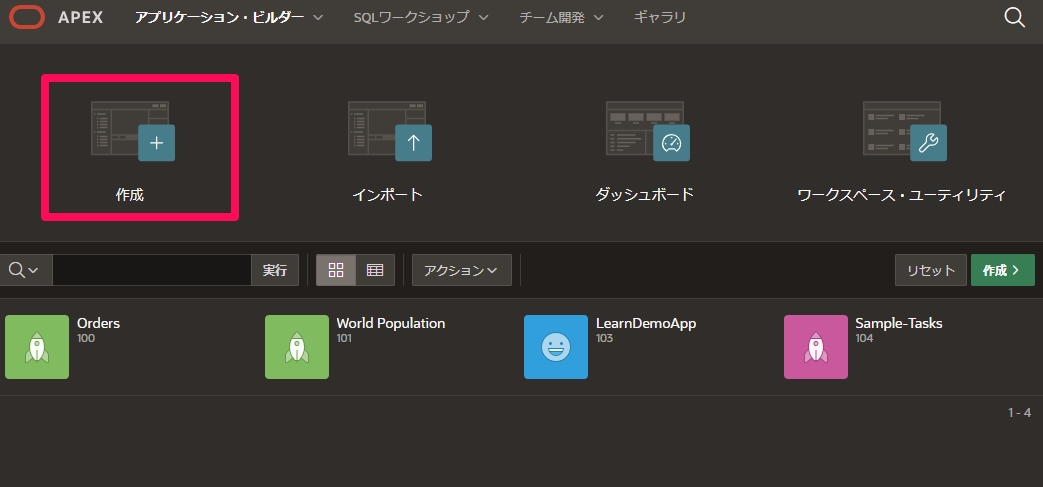Click the Orders app rocket icon

(37, 347)
